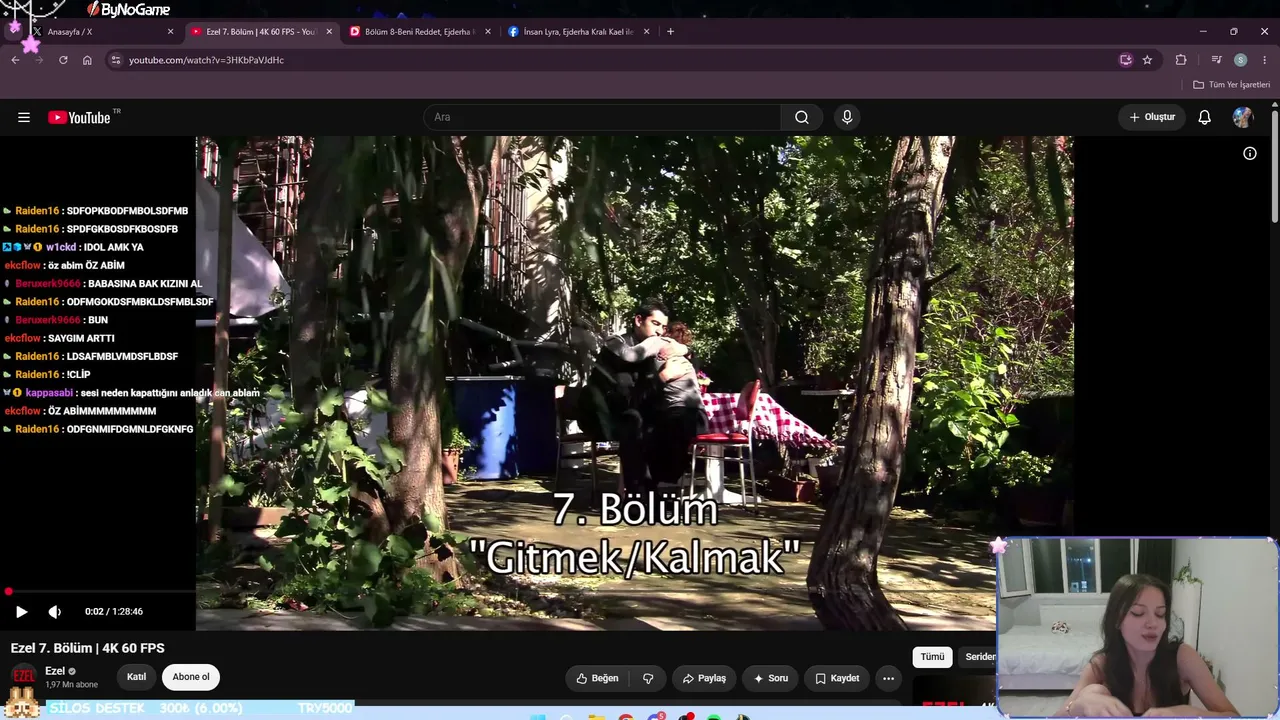Viewport: 1280px width, 720px height.
Task: Open YouTube notifications bell
Action: click(1205, 117)
